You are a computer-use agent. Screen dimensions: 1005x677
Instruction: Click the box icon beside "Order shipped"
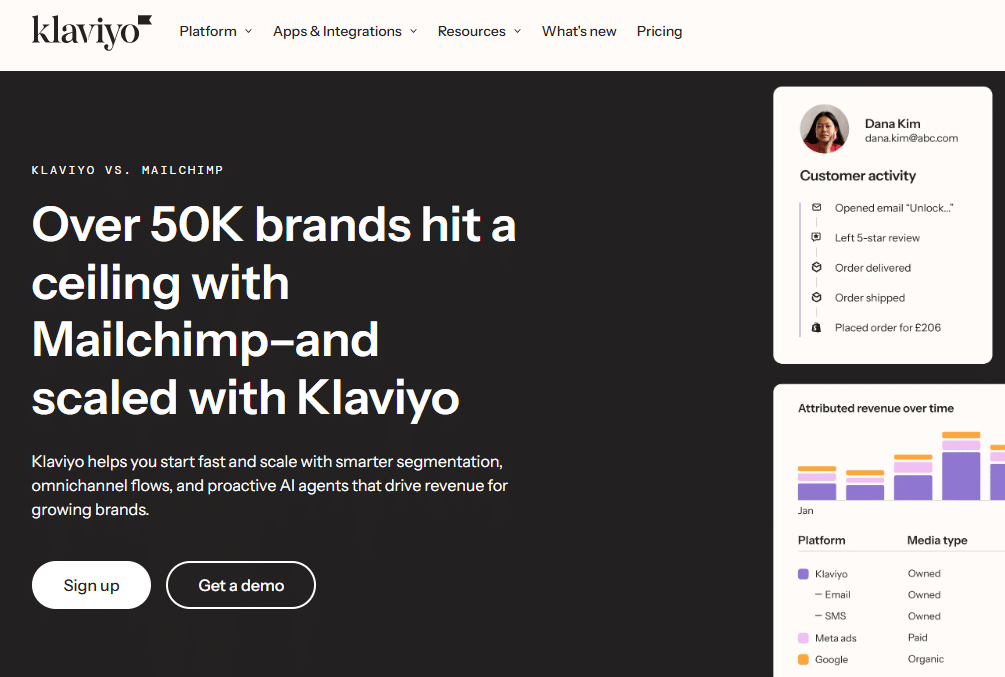816,297
